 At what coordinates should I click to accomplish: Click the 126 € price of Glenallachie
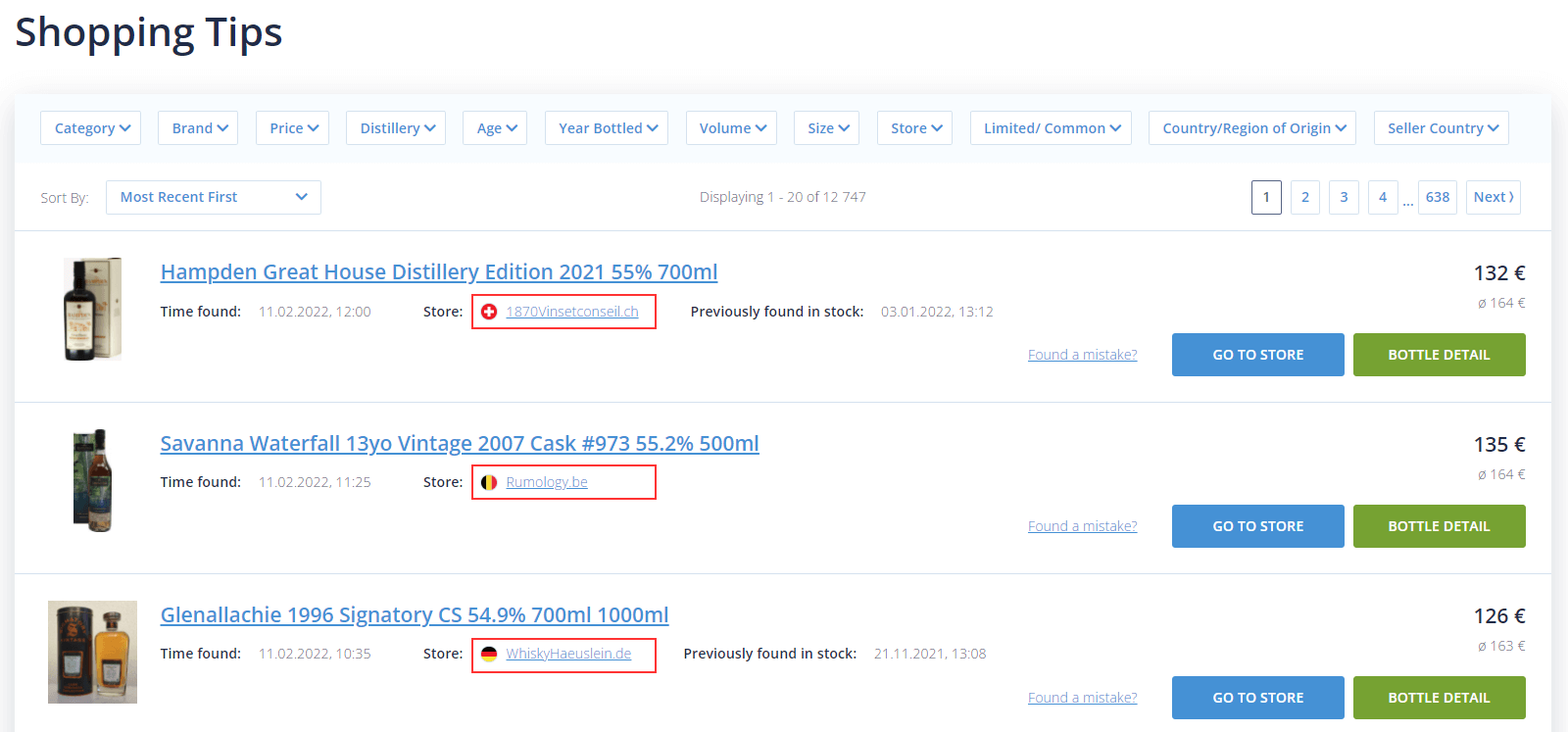click(x=1499, y=616)
